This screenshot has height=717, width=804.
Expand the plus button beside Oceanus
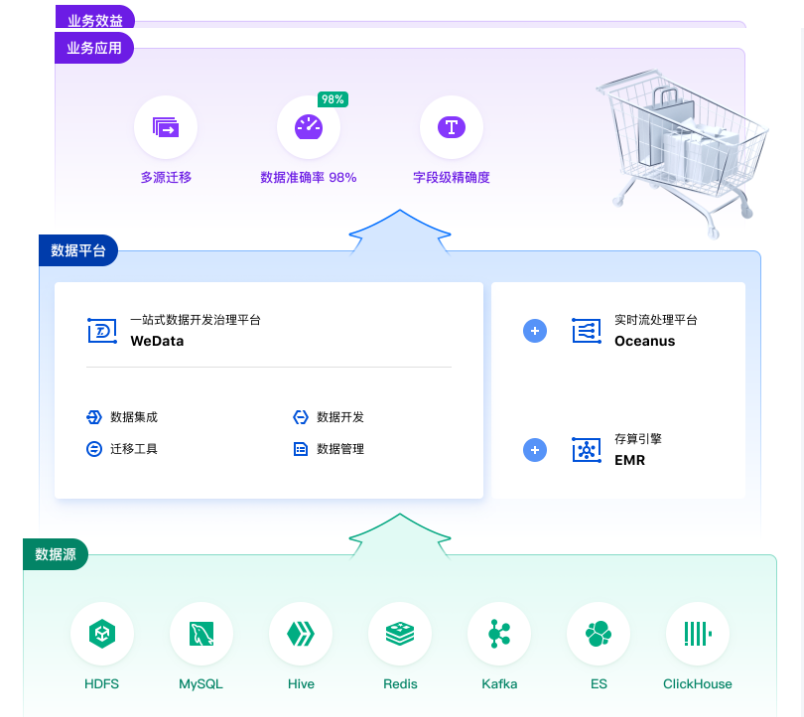tap(535, 331)
